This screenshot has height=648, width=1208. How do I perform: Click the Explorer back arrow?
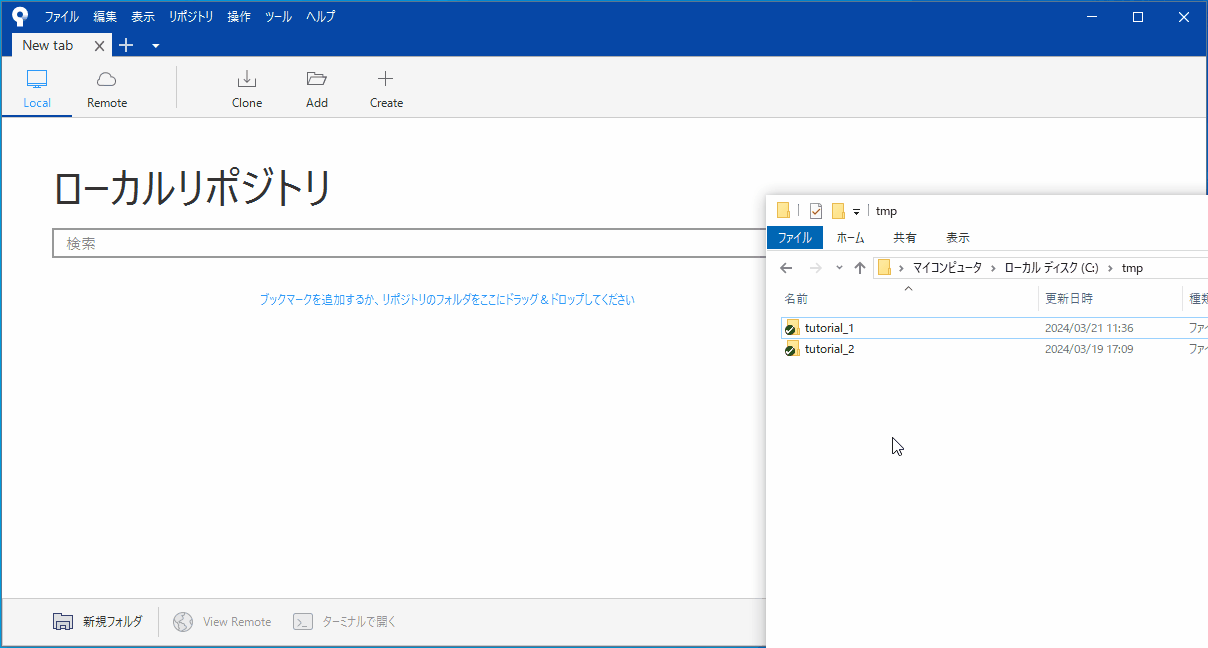coord(786,268)
